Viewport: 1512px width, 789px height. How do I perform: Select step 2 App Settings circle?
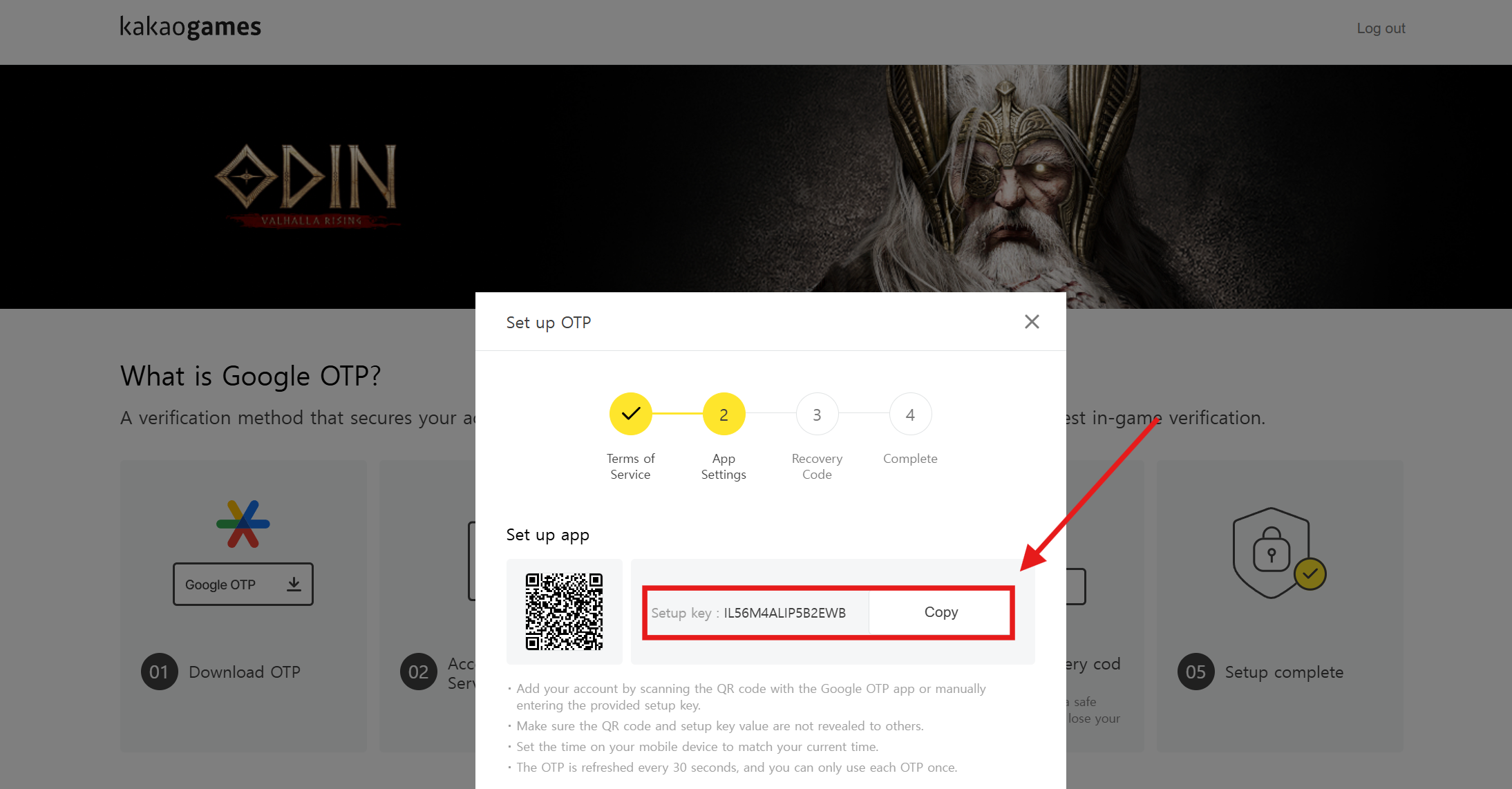tap(724, 414)
